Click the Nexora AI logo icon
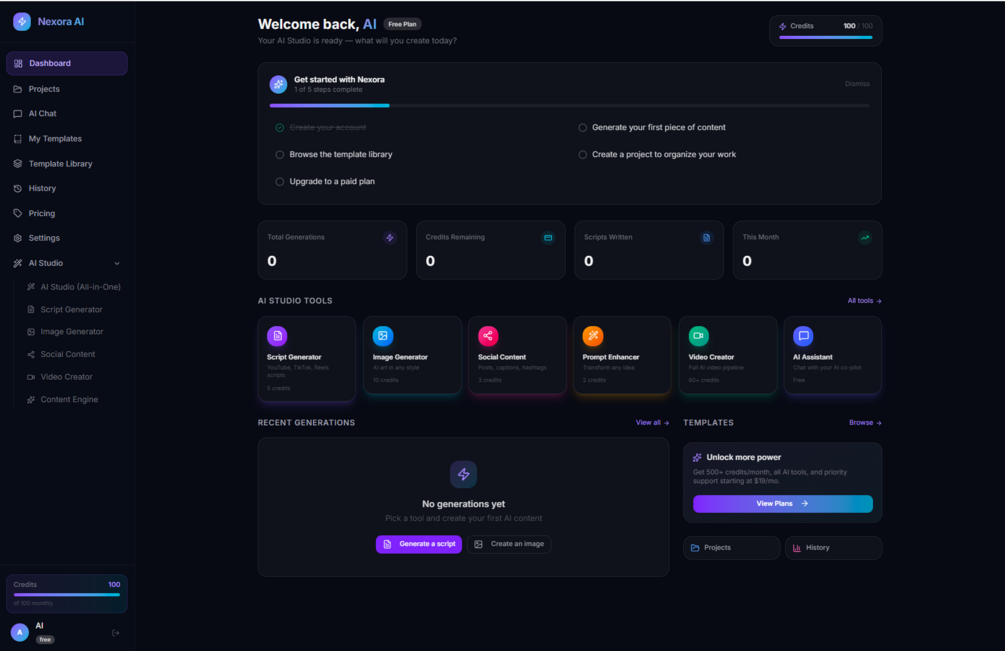This screenshot has width=1005, height=651. [22, 21]
